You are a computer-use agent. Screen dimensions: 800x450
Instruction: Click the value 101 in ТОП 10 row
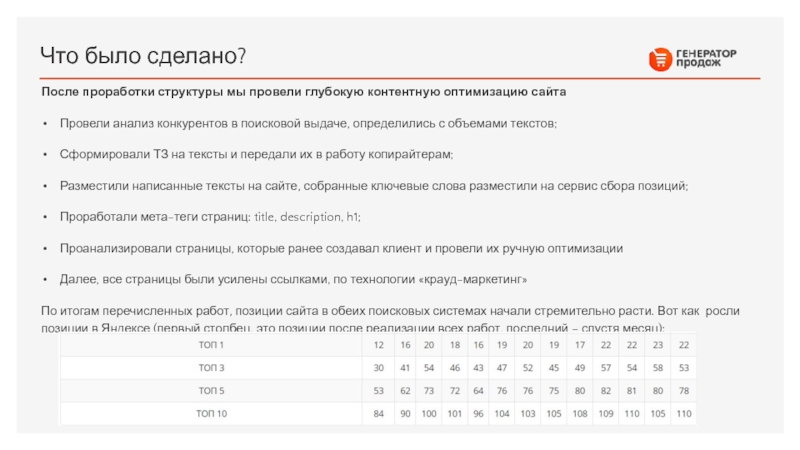click(455, 413)
